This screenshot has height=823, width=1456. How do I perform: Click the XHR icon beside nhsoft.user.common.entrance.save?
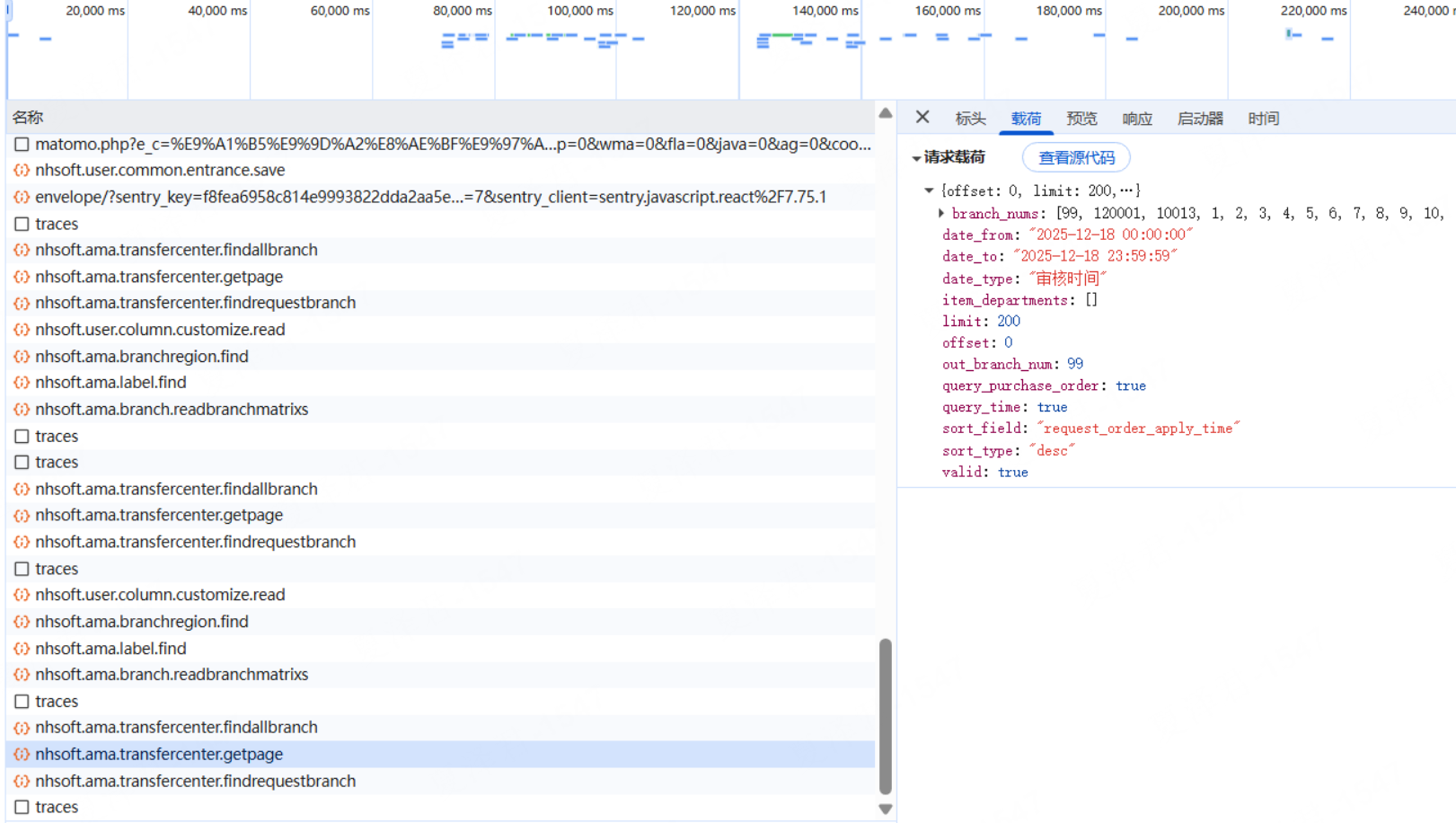tap(22, 171)
